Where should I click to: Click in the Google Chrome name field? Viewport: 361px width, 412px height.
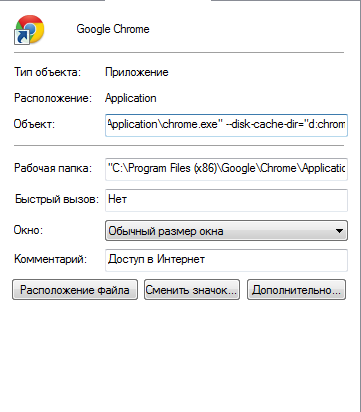pos(113,29)
